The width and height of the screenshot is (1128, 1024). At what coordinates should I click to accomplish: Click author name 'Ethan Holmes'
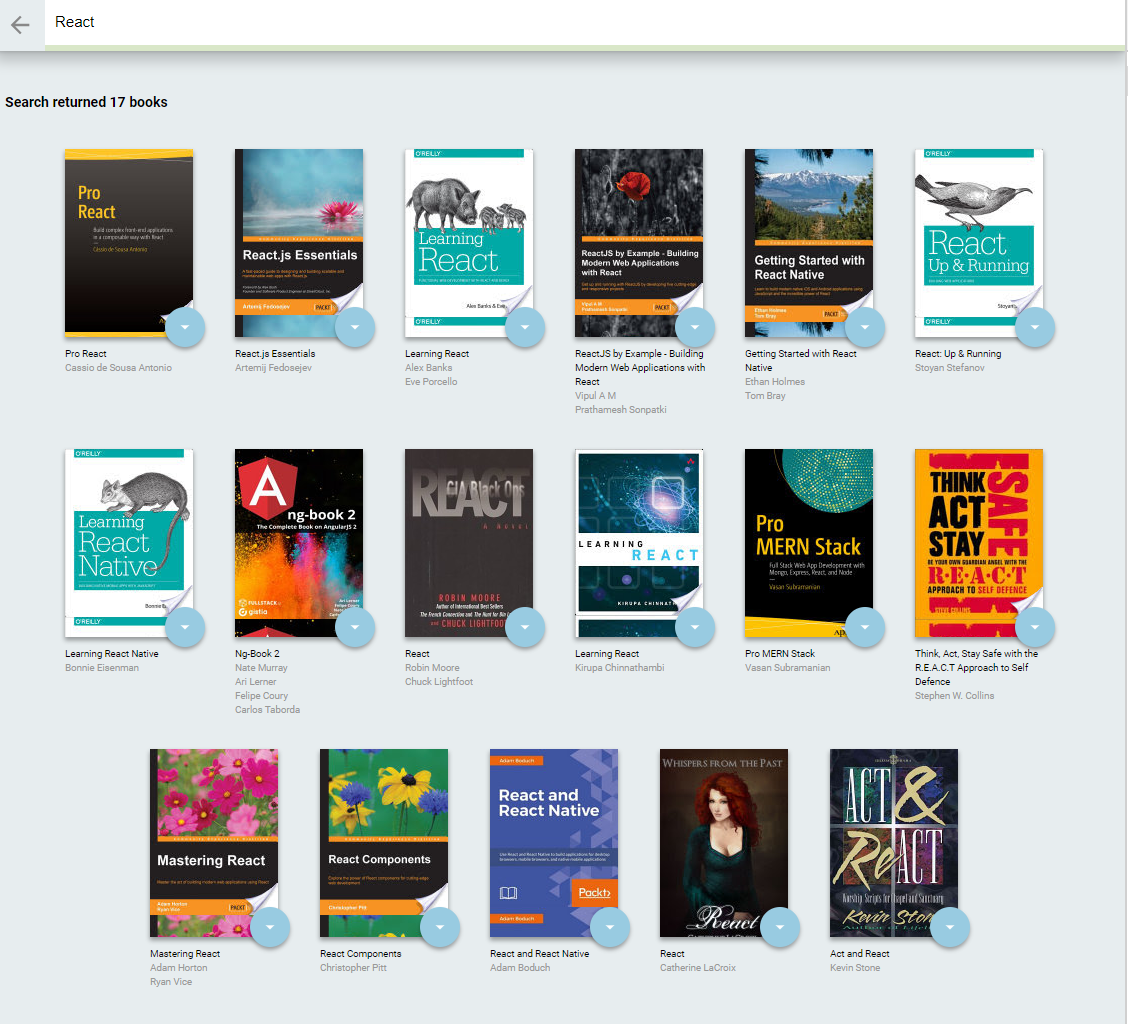(x=775, y=381)
